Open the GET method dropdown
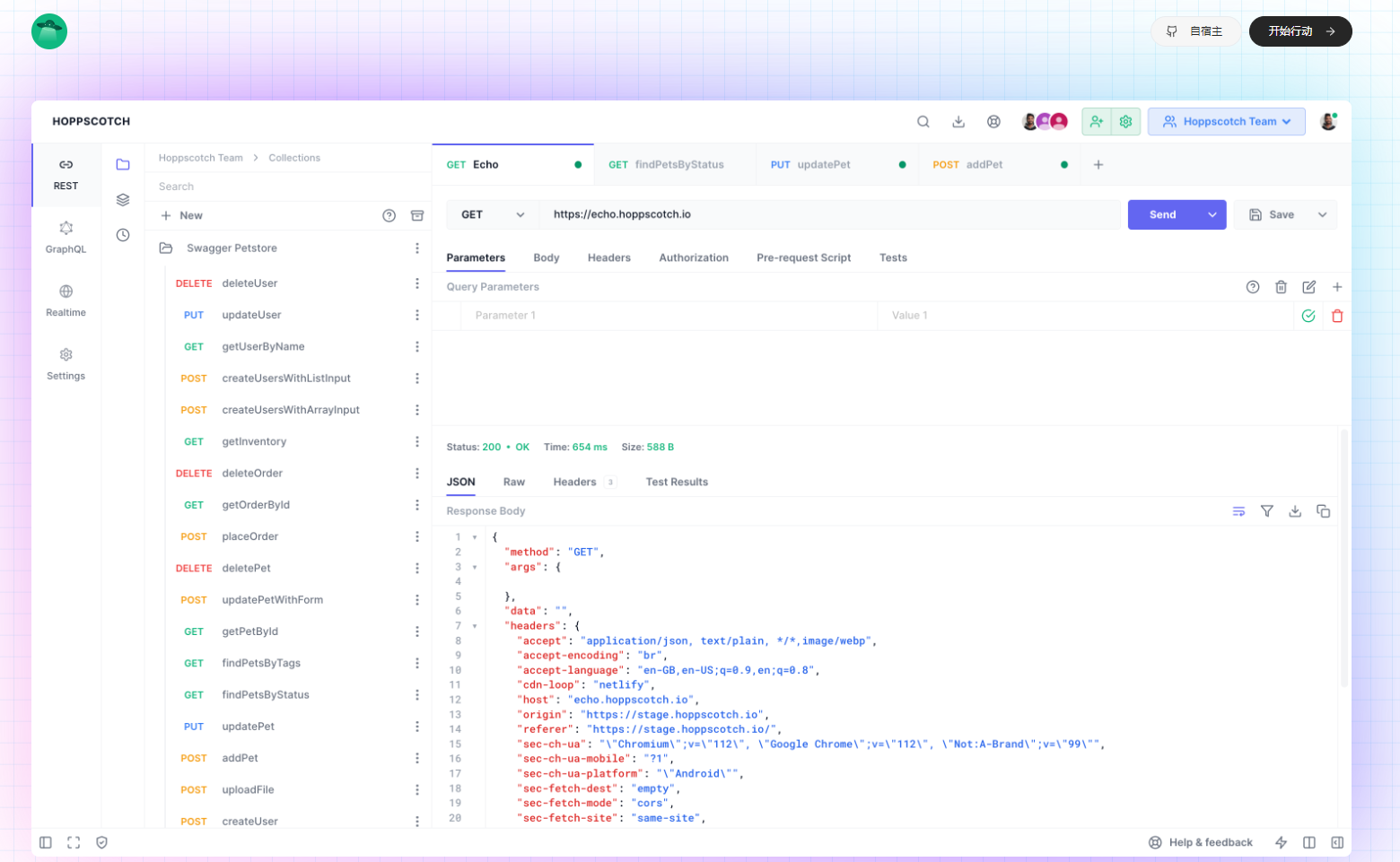Image resolution: width=1400 pixels, height=862 pixels. [x=492, y=215]
